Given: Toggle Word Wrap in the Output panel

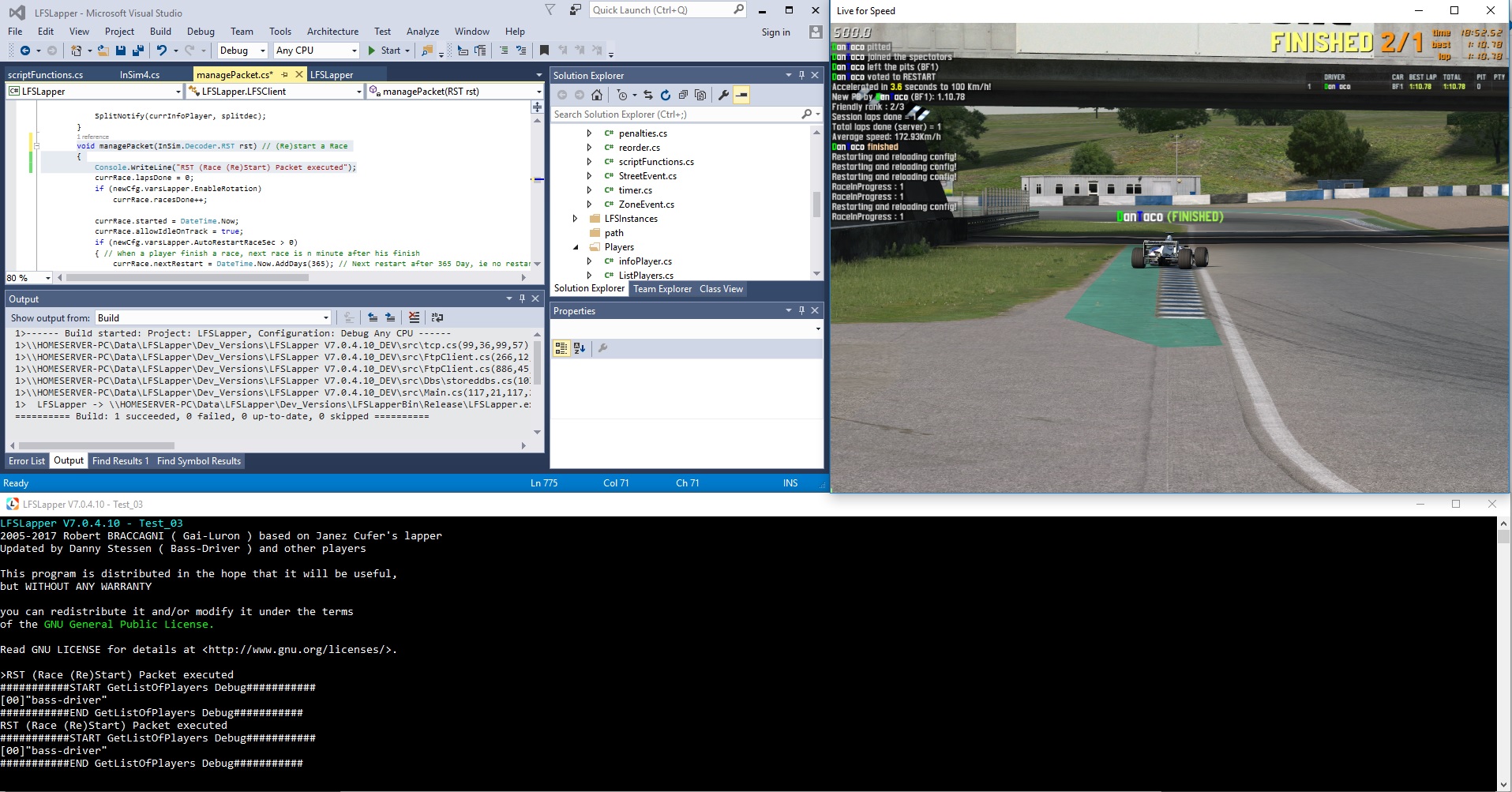Looking at the screenshot, I should click(437, 317).
